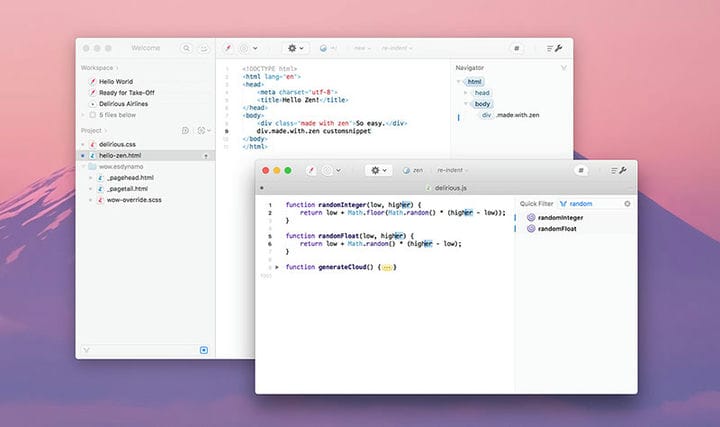Open _pagetail.html file
720x427 pixels.
[127, 189]
